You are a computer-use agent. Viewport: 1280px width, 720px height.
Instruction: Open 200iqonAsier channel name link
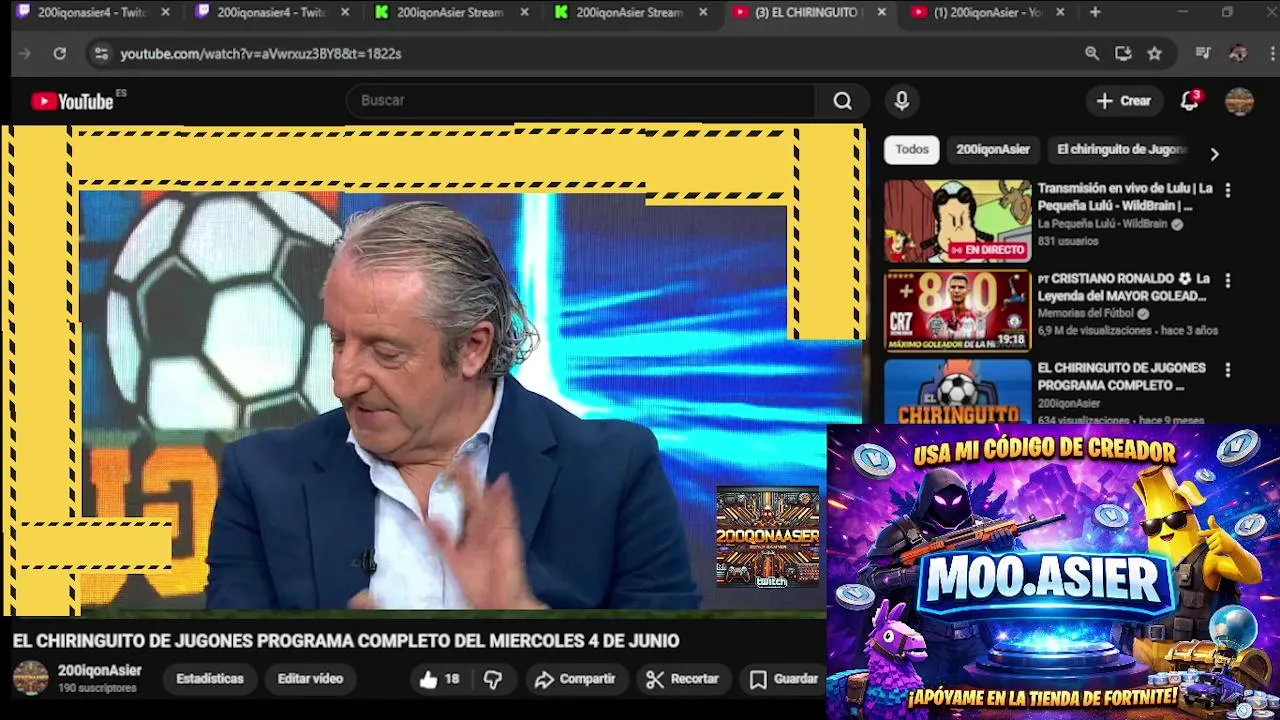pos(99,671)
